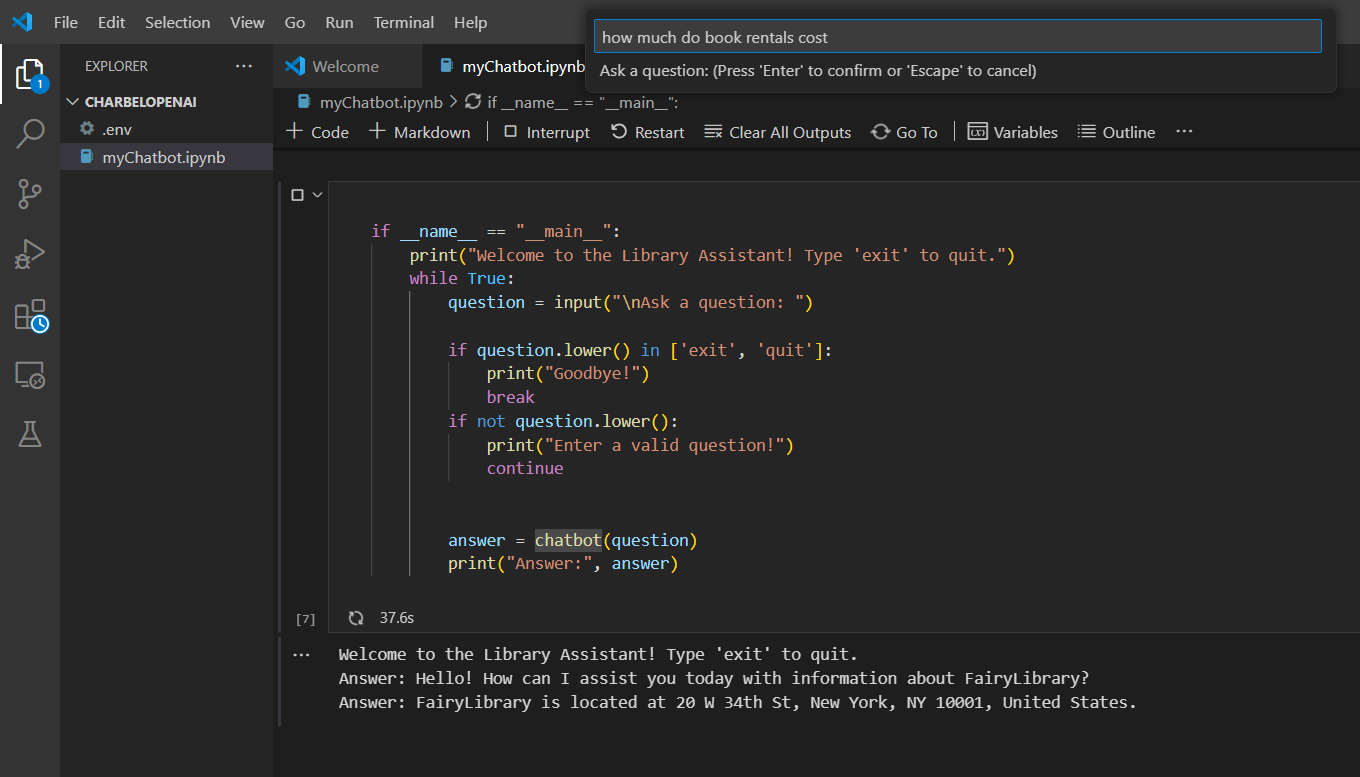Image resolution: width=1360 pixels, height=777 pixels.
Task: Open Run and Debug view icon
Action: pos(30,254)
